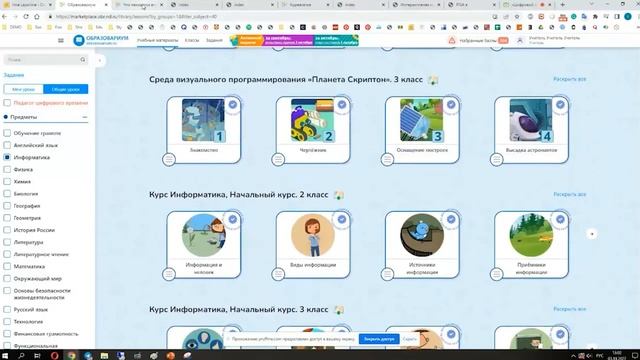640x360 pixels.
Task: Open a new browser tab
Action: tap(562, 5)
